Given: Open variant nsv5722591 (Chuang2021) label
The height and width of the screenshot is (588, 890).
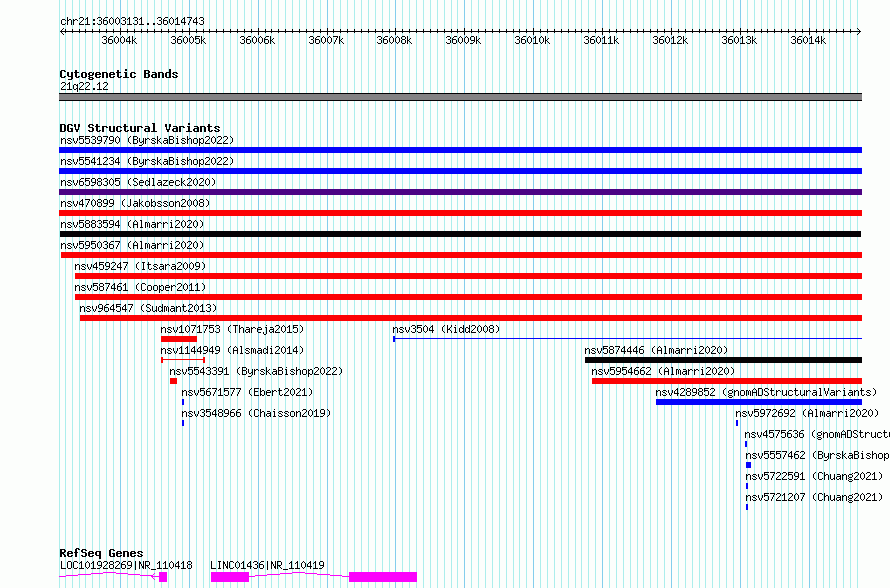Looking at the screenshot, I should 815,476.
